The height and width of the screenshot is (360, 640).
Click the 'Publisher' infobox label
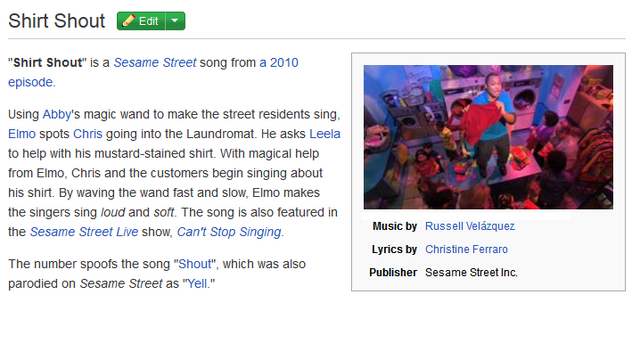click(393, 273)
